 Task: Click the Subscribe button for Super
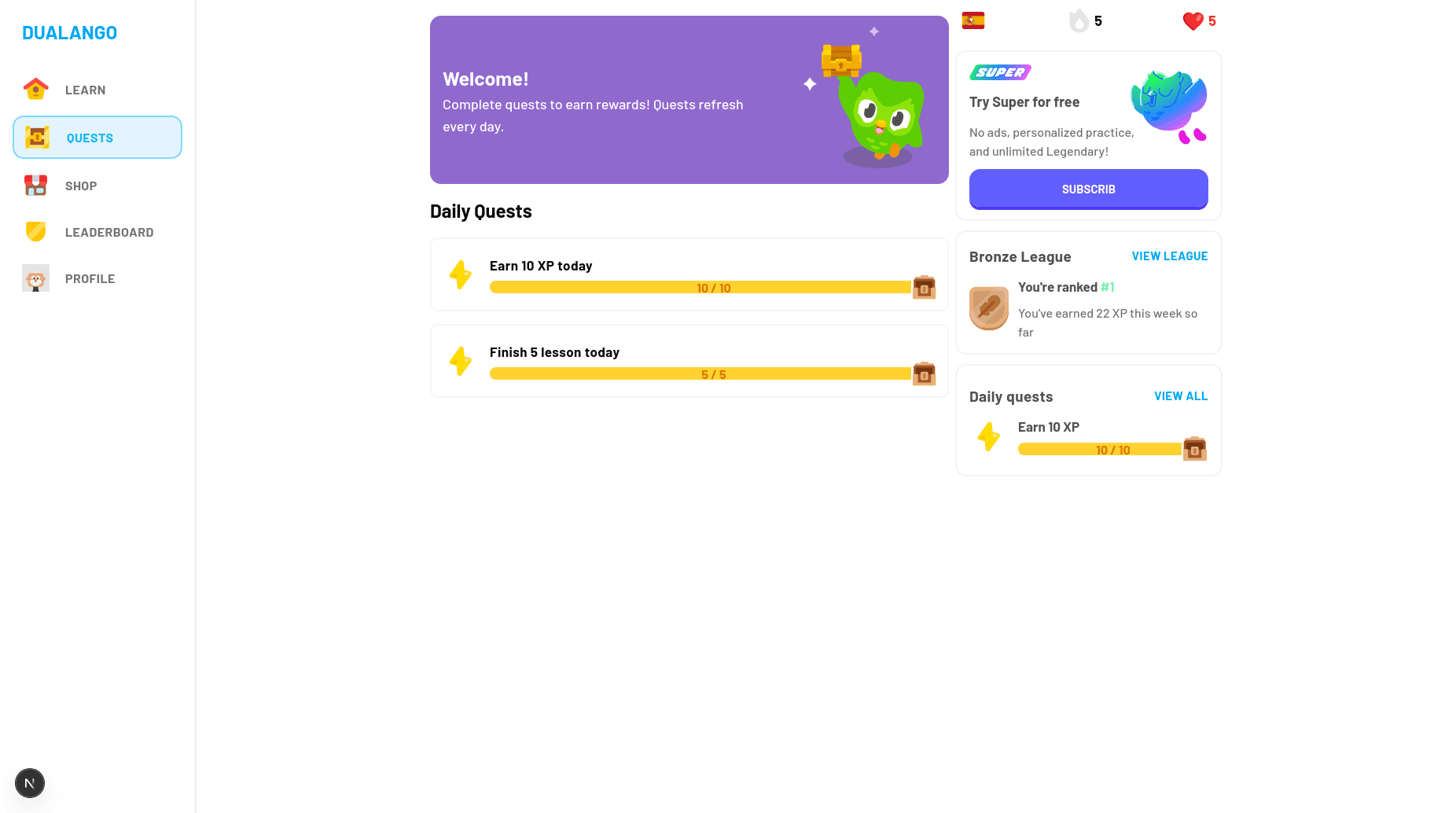1088,189
